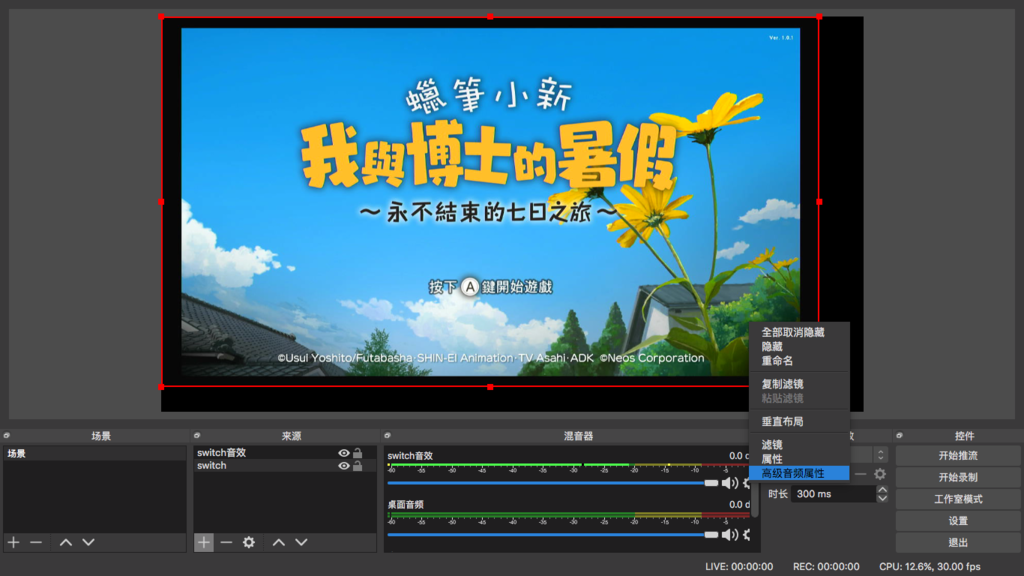1024x576 pixels.
Task: Toggle visibility of the 'switch' source
Action: pyautogui.click(x=343, y=466)
